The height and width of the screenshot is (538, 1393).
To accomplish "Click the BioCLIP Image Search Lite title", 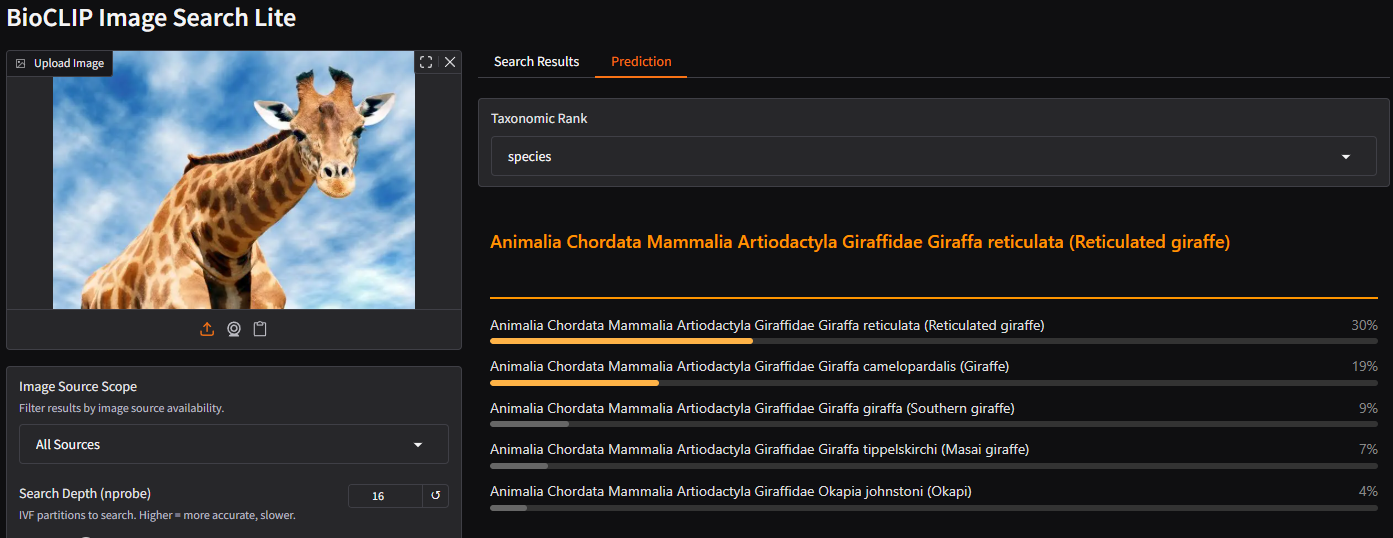I will point(151,17).
